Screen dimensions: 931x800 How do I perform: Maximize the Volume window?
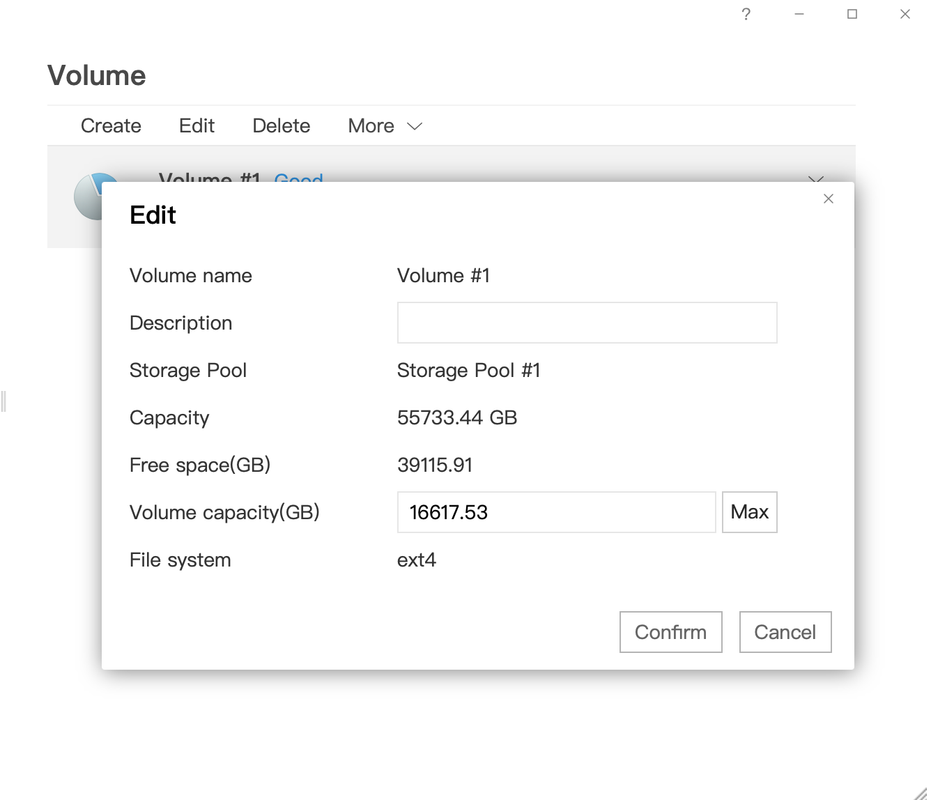(x=852, y=14)
